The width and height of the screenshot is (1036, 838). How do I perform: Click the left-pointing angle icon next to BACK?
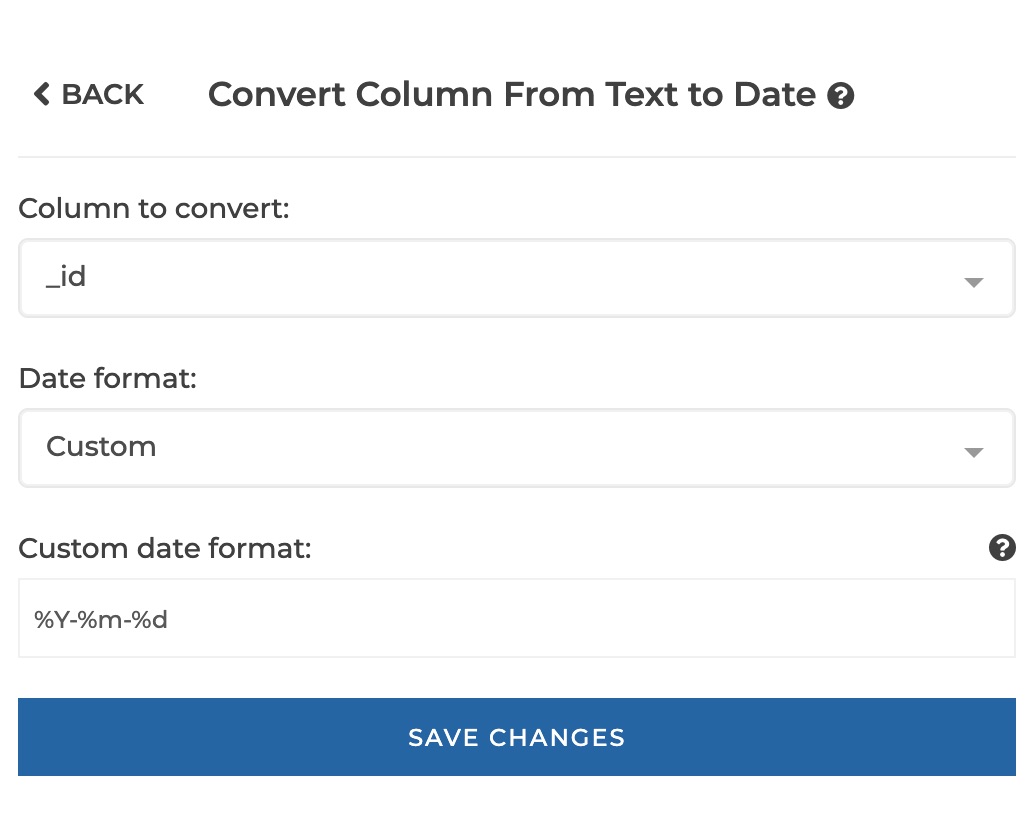41,94
